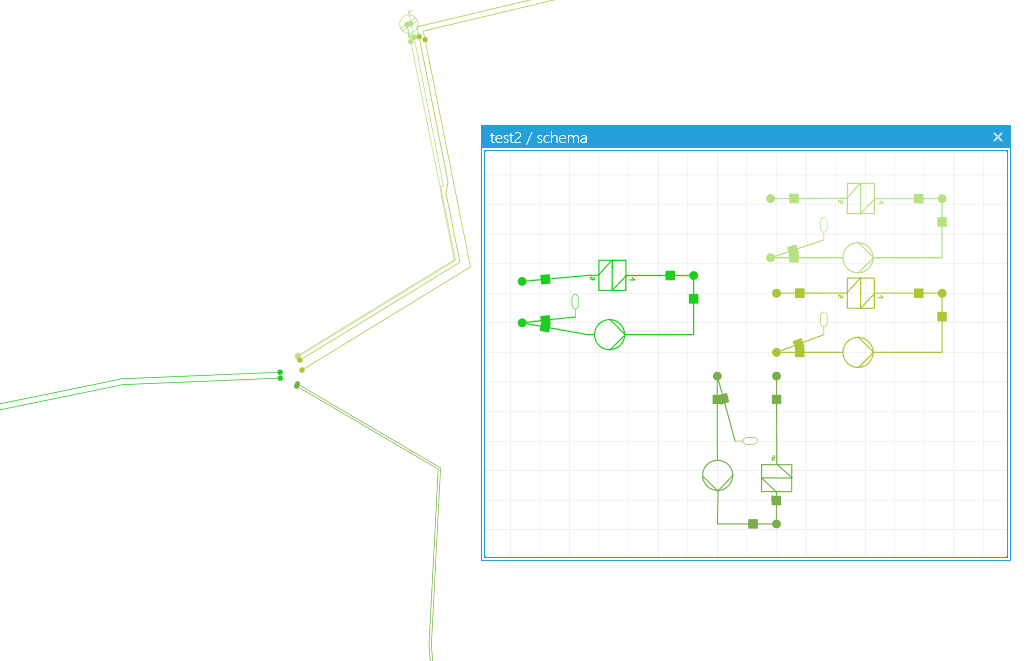Viewport: 1029px width, 661px height.
Task: Select the bright green pump circle symbol
Action: coord(610,334)
